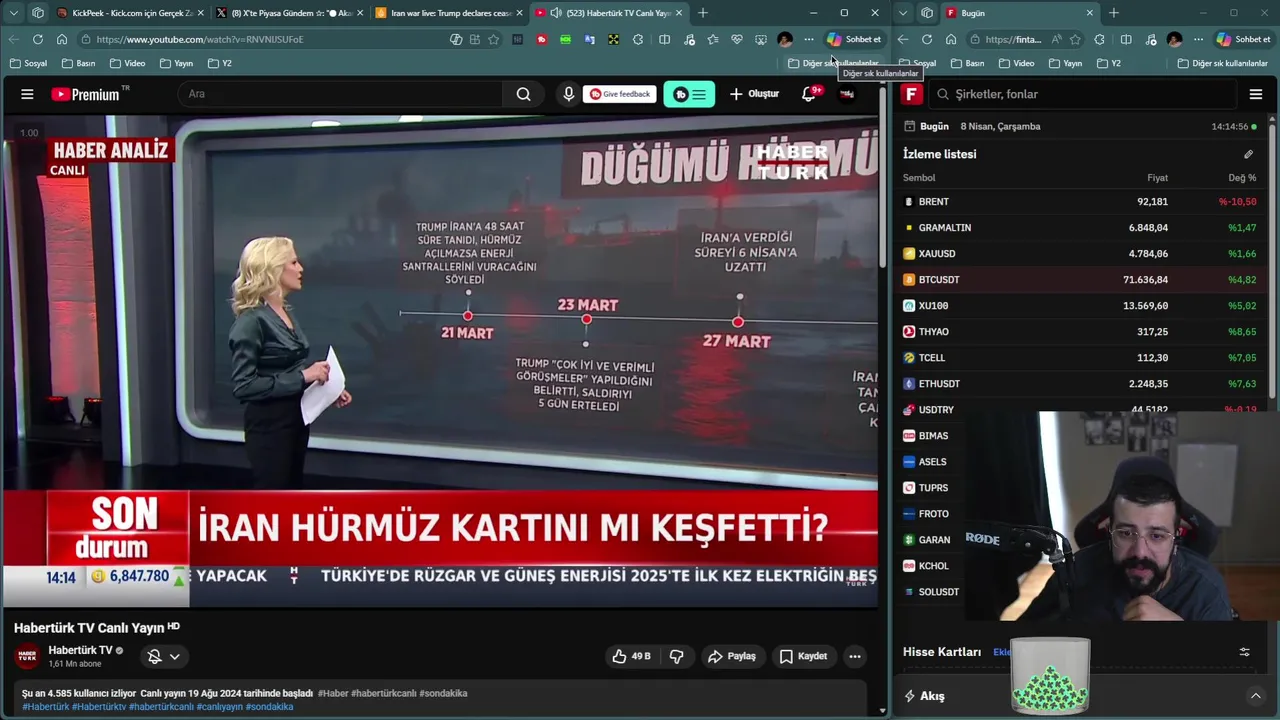Viewport: 1280px width, 720px height.
Task: Toggle the teal list extension button on YouTube
Action: point(689,94)
